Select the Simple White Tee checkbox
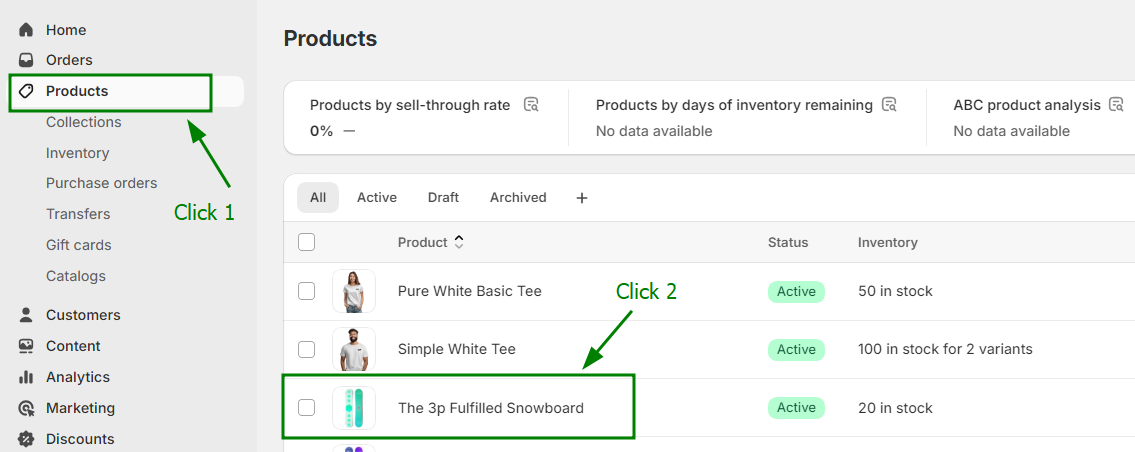The width and height of the screenshot is (1135, 452). click(x=307, y=349)
